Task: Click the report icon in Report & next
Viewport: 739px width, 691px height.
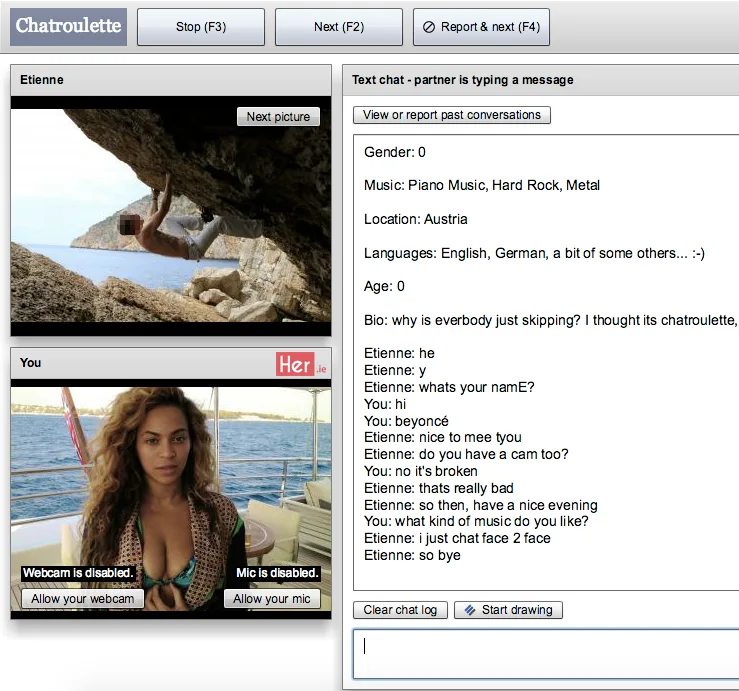Action: (x=429, y=27)
